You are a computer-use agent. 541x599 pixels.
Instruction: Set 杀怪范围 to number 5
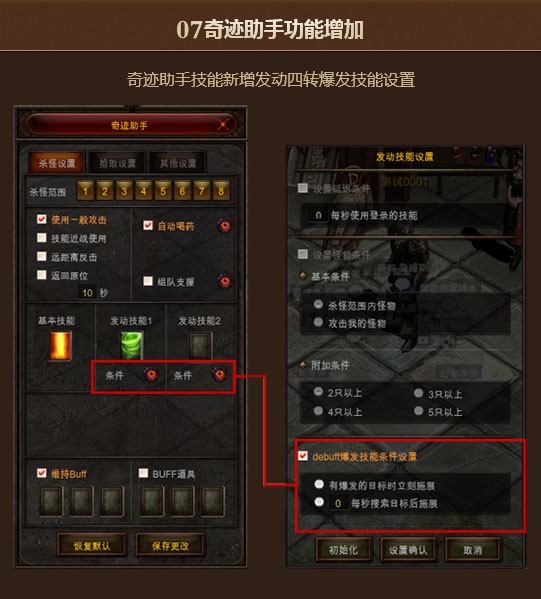(163, 191)
